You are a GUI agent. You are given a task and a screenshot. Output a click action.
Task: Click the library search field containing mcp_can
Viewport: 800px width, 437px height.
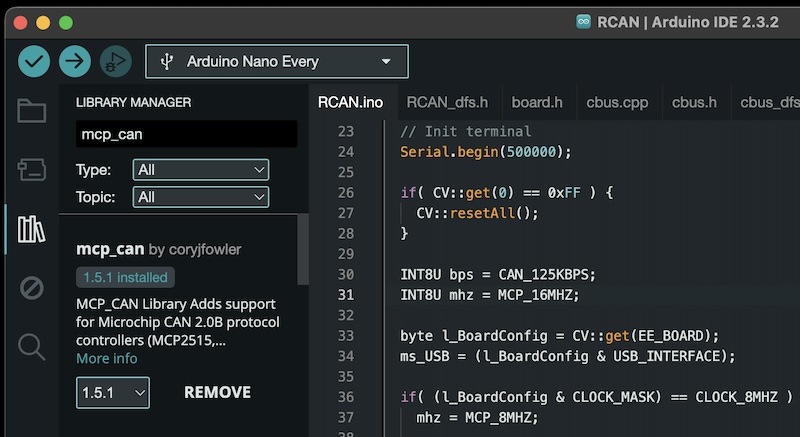[186, 134]
